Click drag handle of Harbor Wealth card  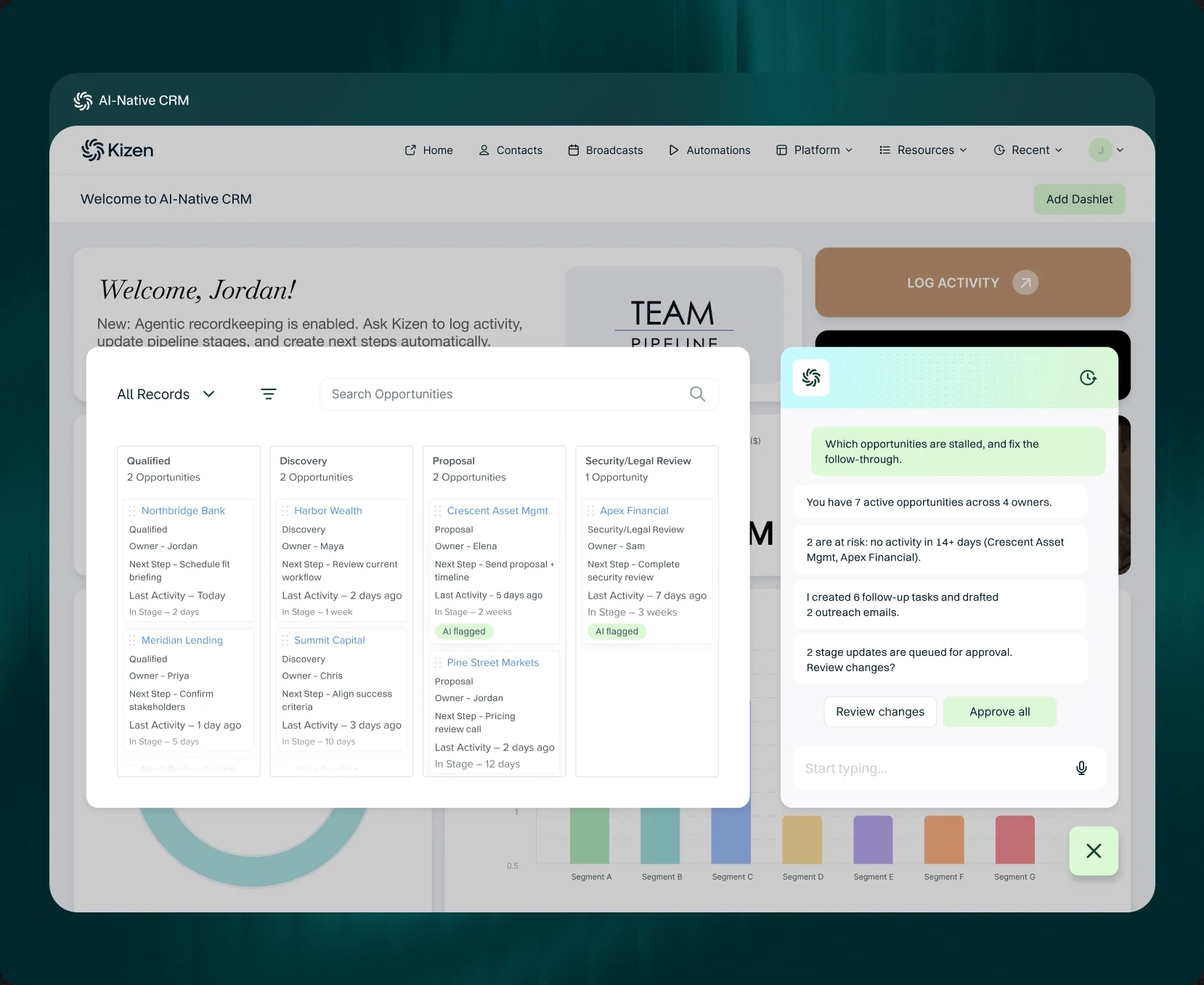(x=285, y=511)
